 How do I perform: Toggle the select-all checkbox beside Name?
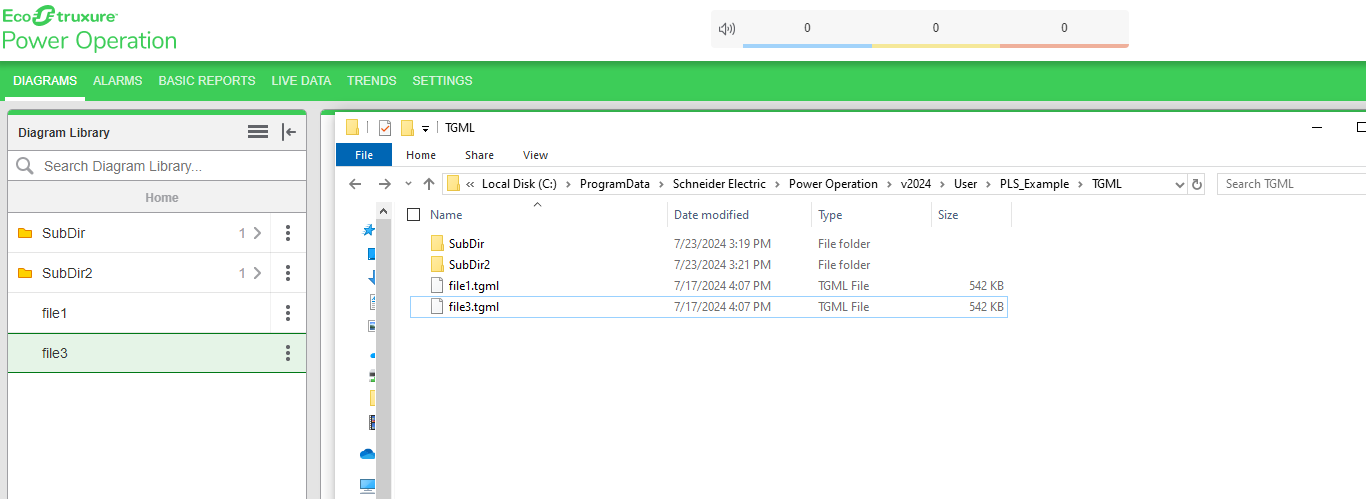coord(414,215)
